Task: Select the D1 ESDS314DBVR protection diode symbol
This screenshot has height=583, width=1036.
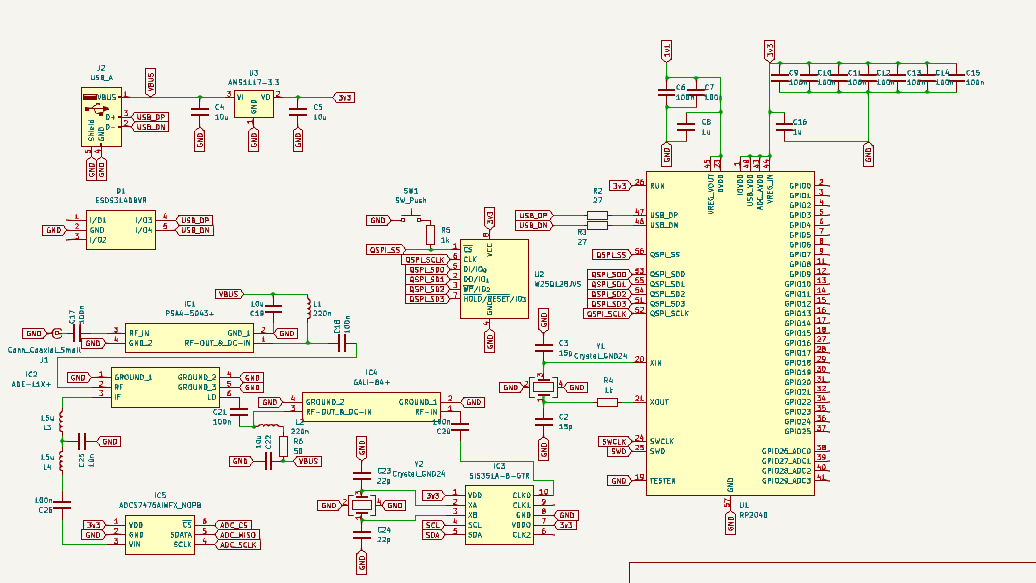Action: point(121,230)
